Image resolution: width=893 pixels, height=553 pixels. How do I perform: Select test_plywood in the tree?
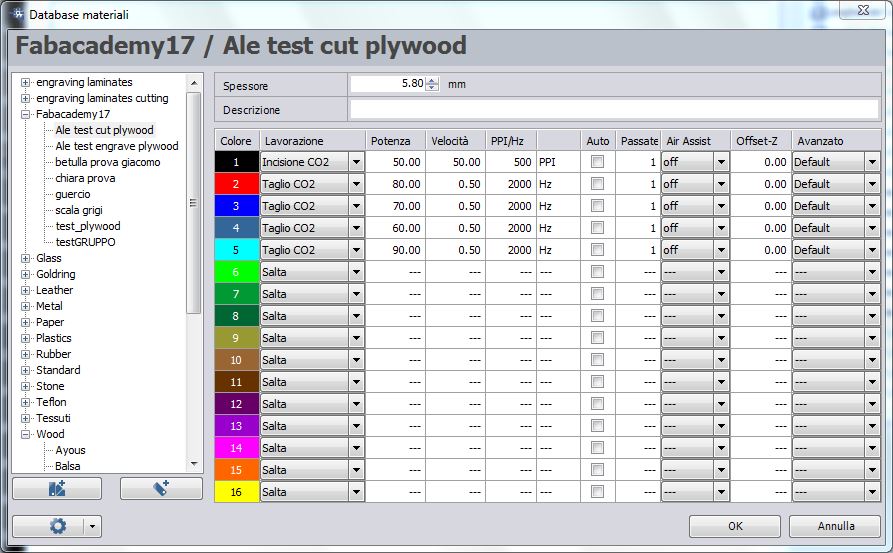pyautogui.click(x=88, y=226)
